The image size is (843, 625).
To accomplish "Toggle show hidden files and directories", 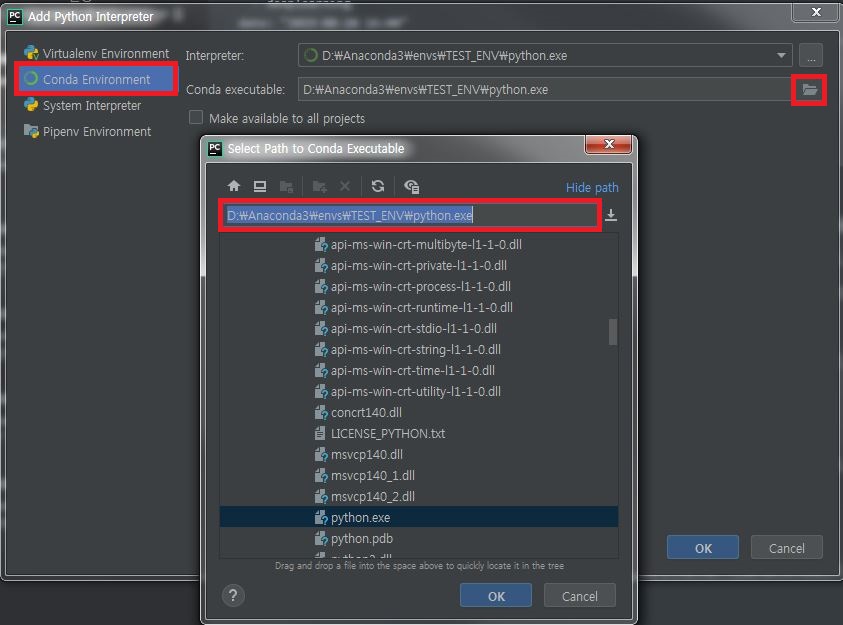I will point(412,186).
